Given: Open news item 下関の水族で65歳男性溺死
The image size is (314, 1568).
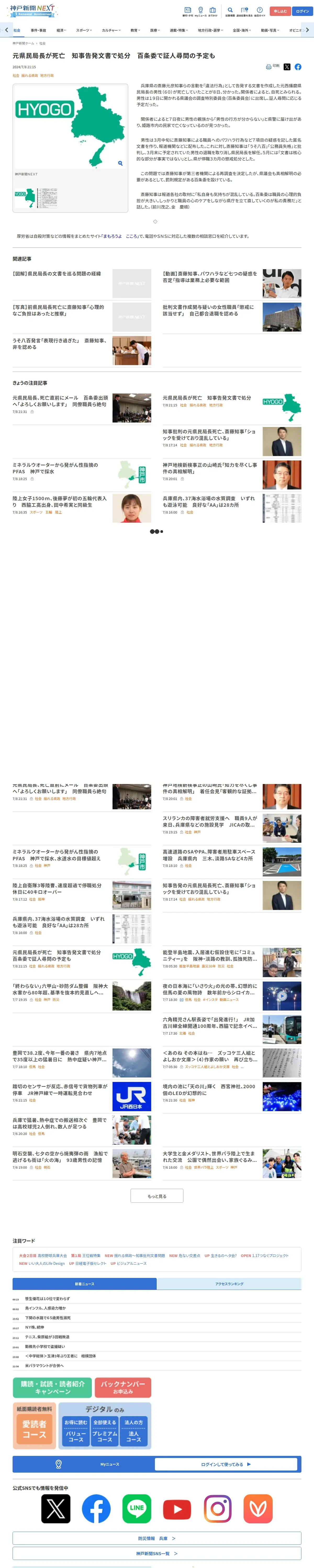Looking at the screenshot, I should 48,1318.
